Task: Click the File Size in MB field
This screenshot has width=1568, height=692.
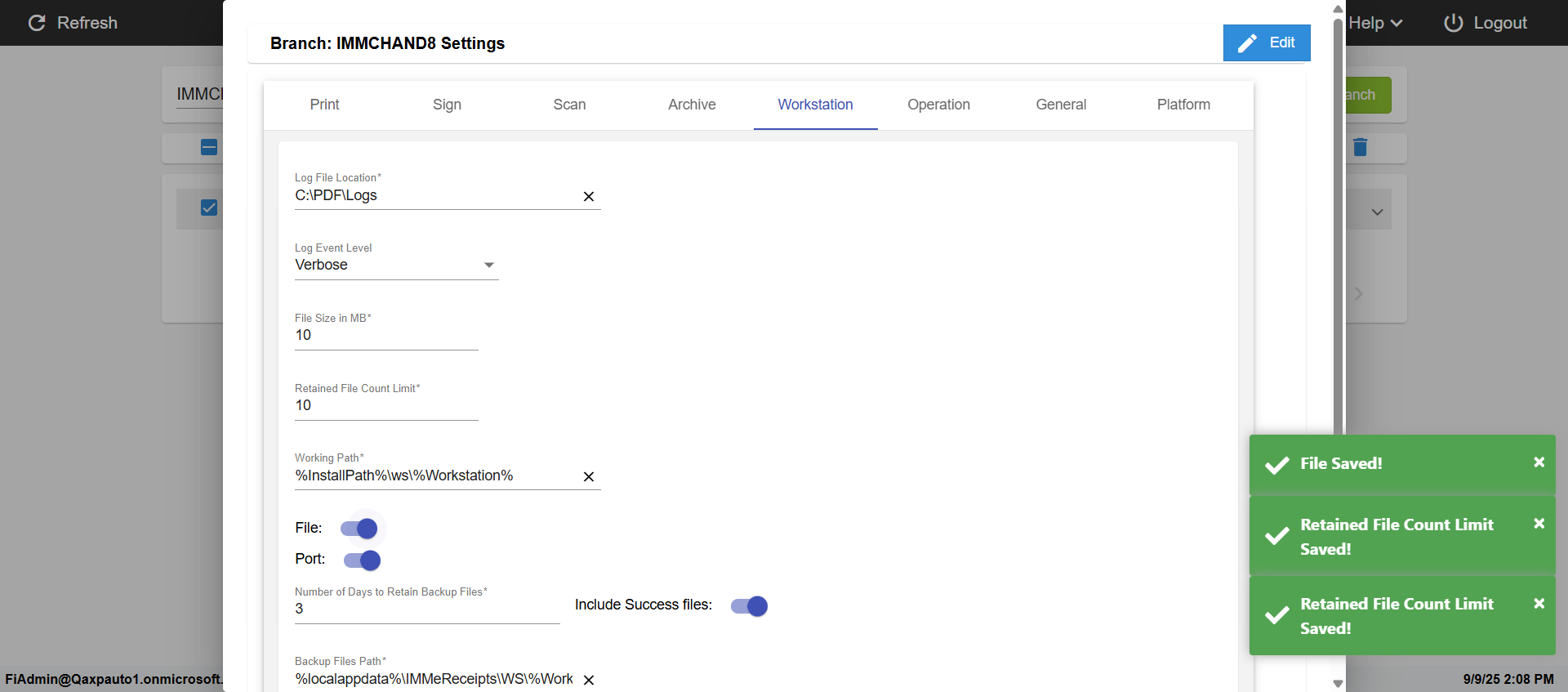Action: [x=385, y=335]
